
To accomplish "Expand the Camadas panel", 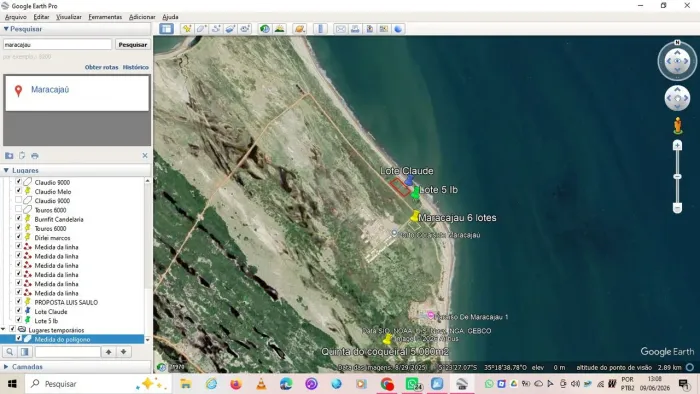I will coord(6,367).
